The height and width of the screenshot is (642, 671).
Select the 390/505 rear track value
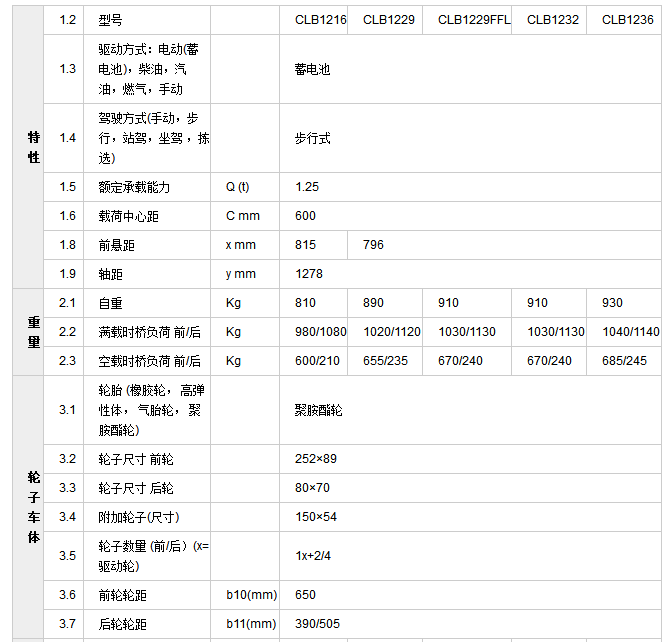pyautogui.click(x=316, y=624)
